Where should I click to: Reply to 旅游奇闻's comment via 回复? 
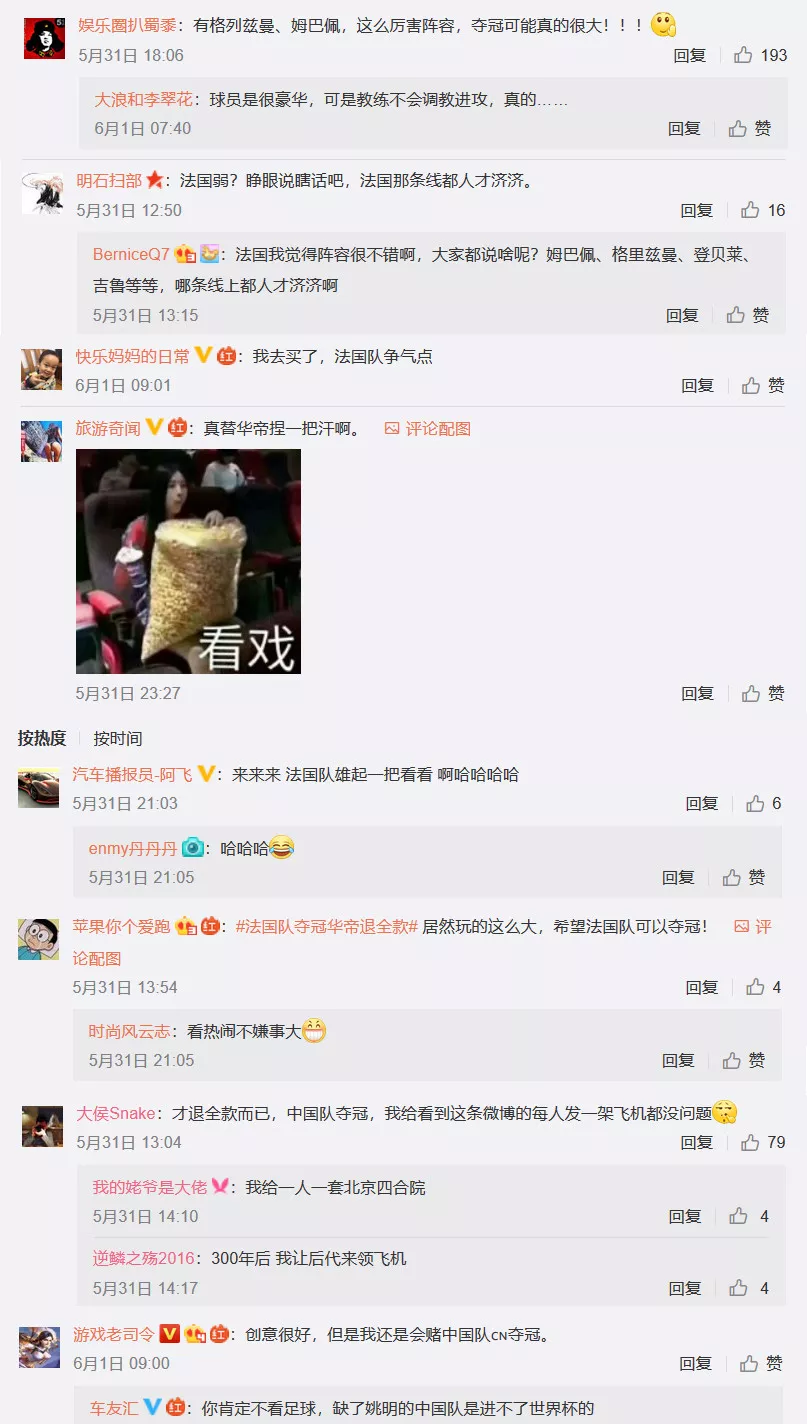697,693
